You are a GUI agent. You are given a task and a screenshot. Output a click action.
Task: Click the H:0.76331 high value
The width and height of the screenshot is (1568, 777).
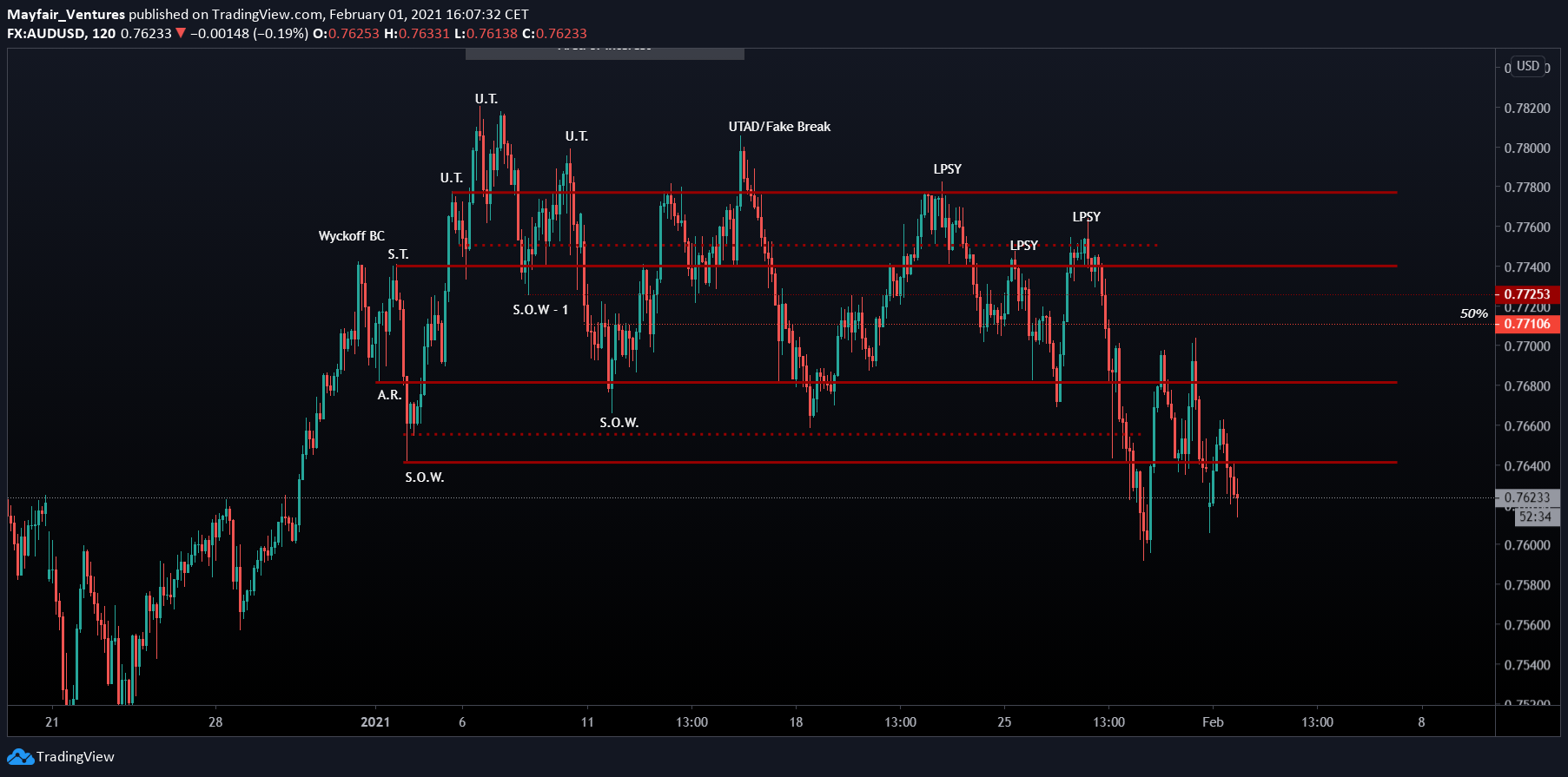(417, 34)
